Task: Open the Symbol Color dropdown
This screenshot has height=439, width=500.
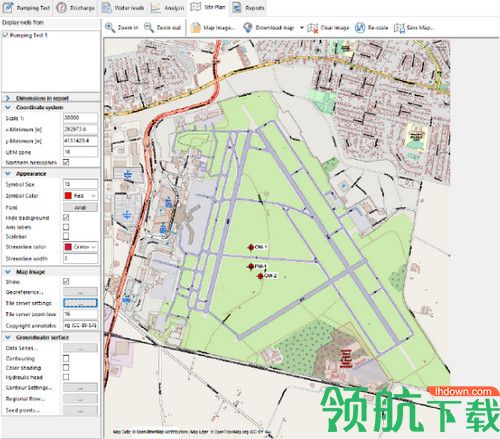Action: (93, 196)
